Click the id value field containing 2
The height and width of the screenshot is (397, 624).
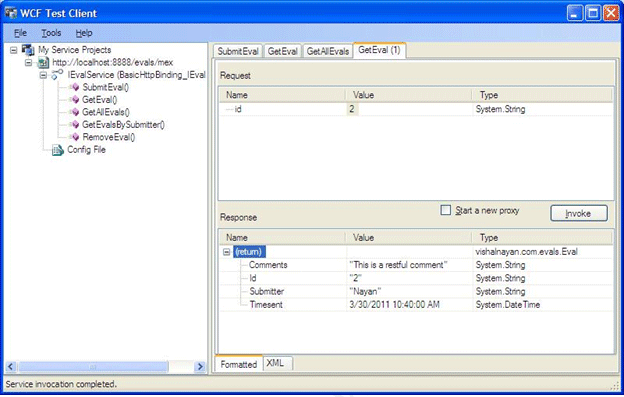point(409,109)
